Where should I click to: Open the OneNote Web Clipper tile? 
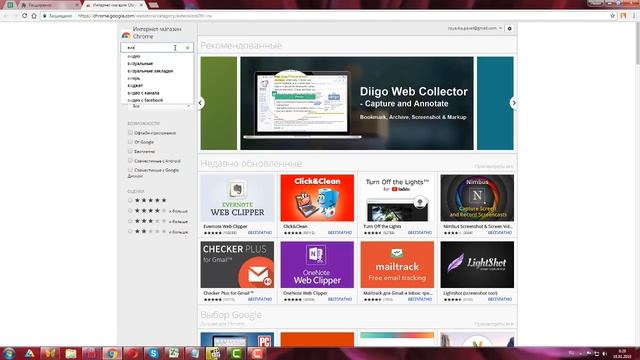pos(317,271)
